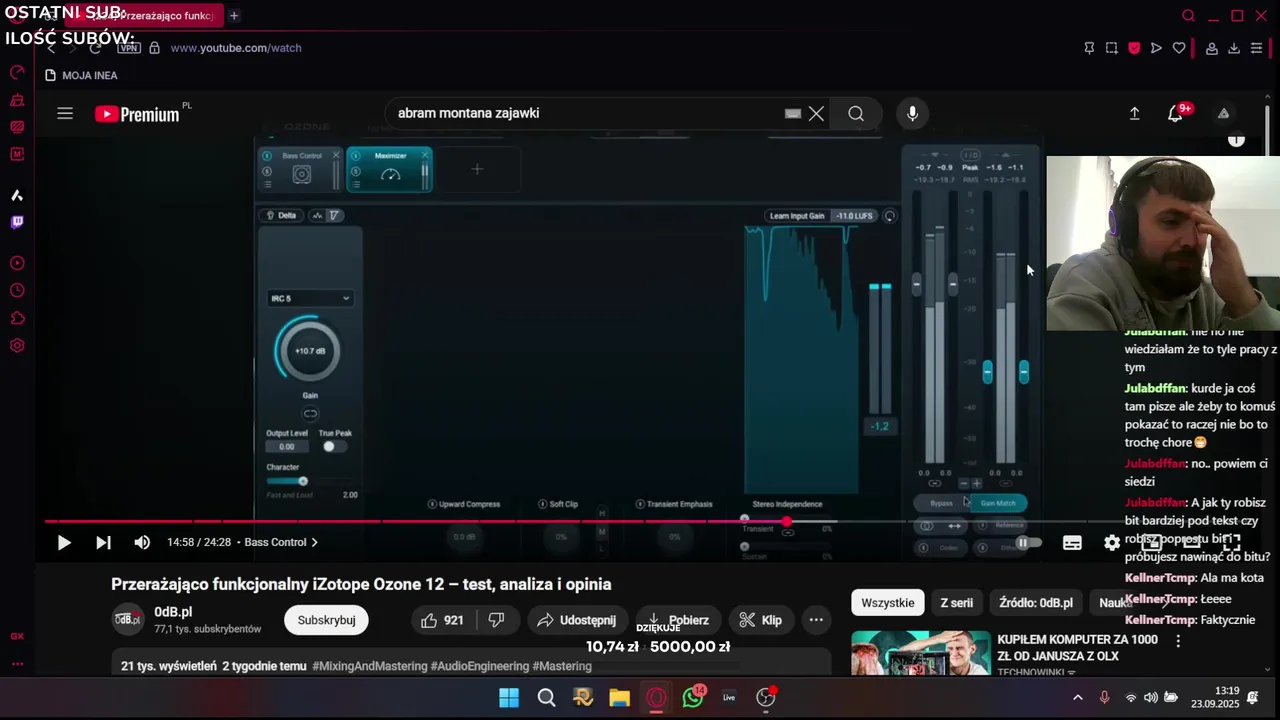Expand the Bass Control chapter list
This screenshot has width=1280, height=720.
click(282, 542)
